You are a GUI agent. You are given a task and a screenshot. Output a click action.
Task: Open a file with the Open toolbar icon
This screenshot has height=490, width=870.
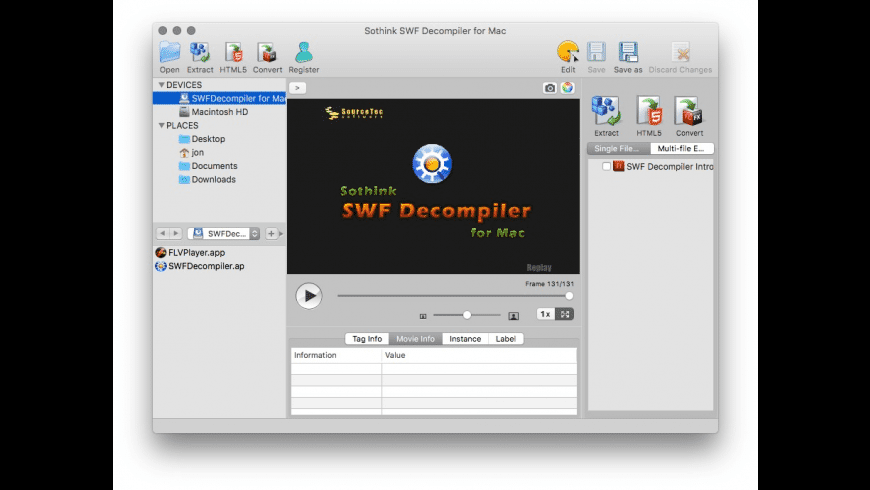[x=169, y=57]
